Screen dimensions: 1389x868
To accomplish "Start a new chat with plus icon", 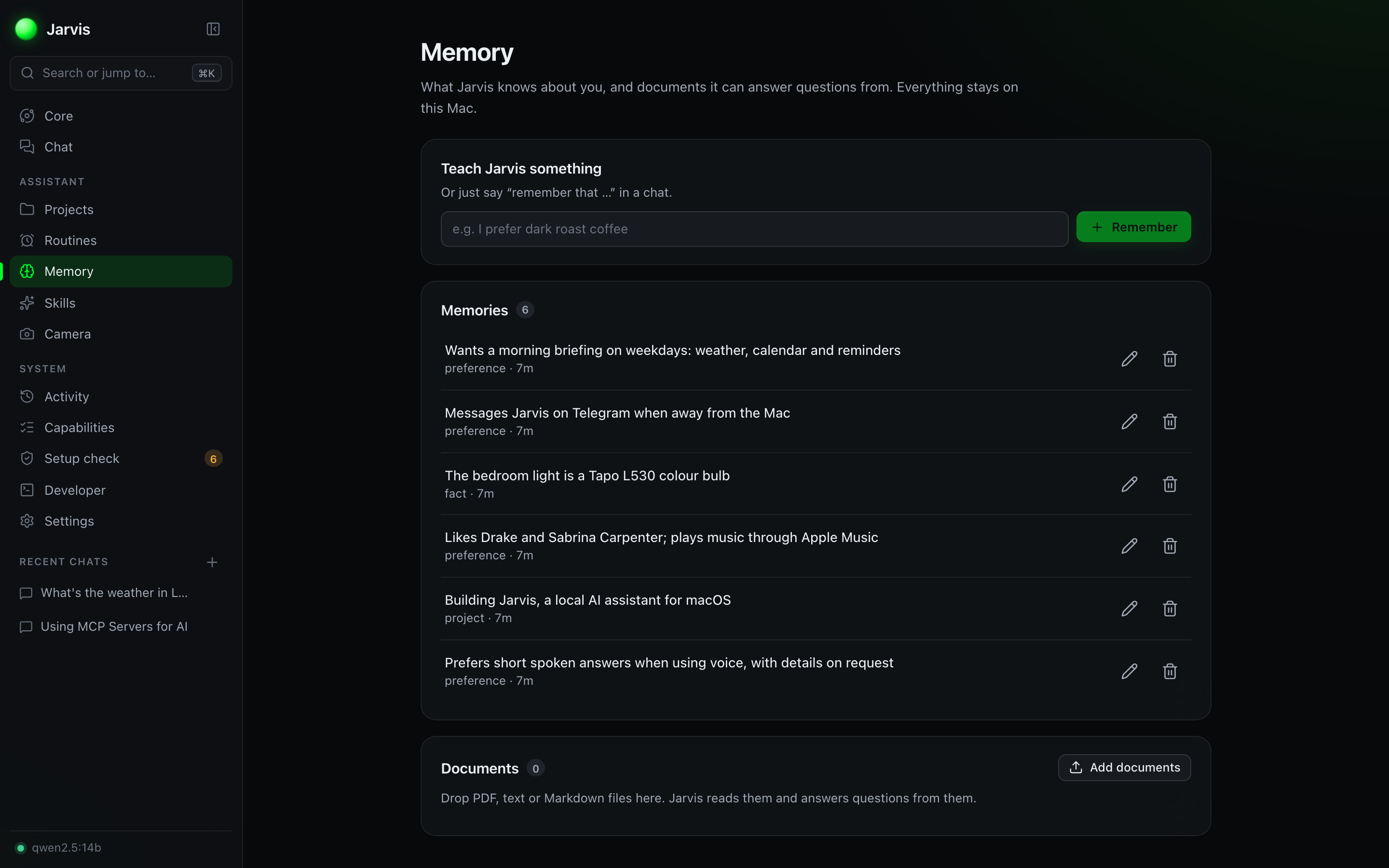I will pyautogui.click(x=212, y=562).
